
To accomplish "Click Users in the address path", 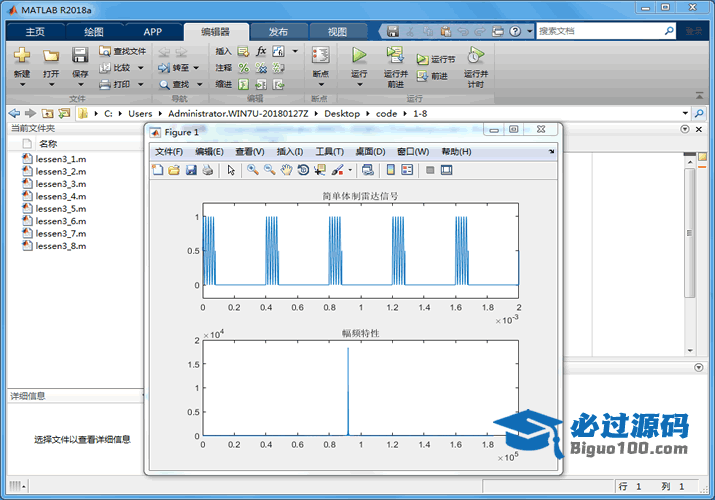I will tap(140, 114).
